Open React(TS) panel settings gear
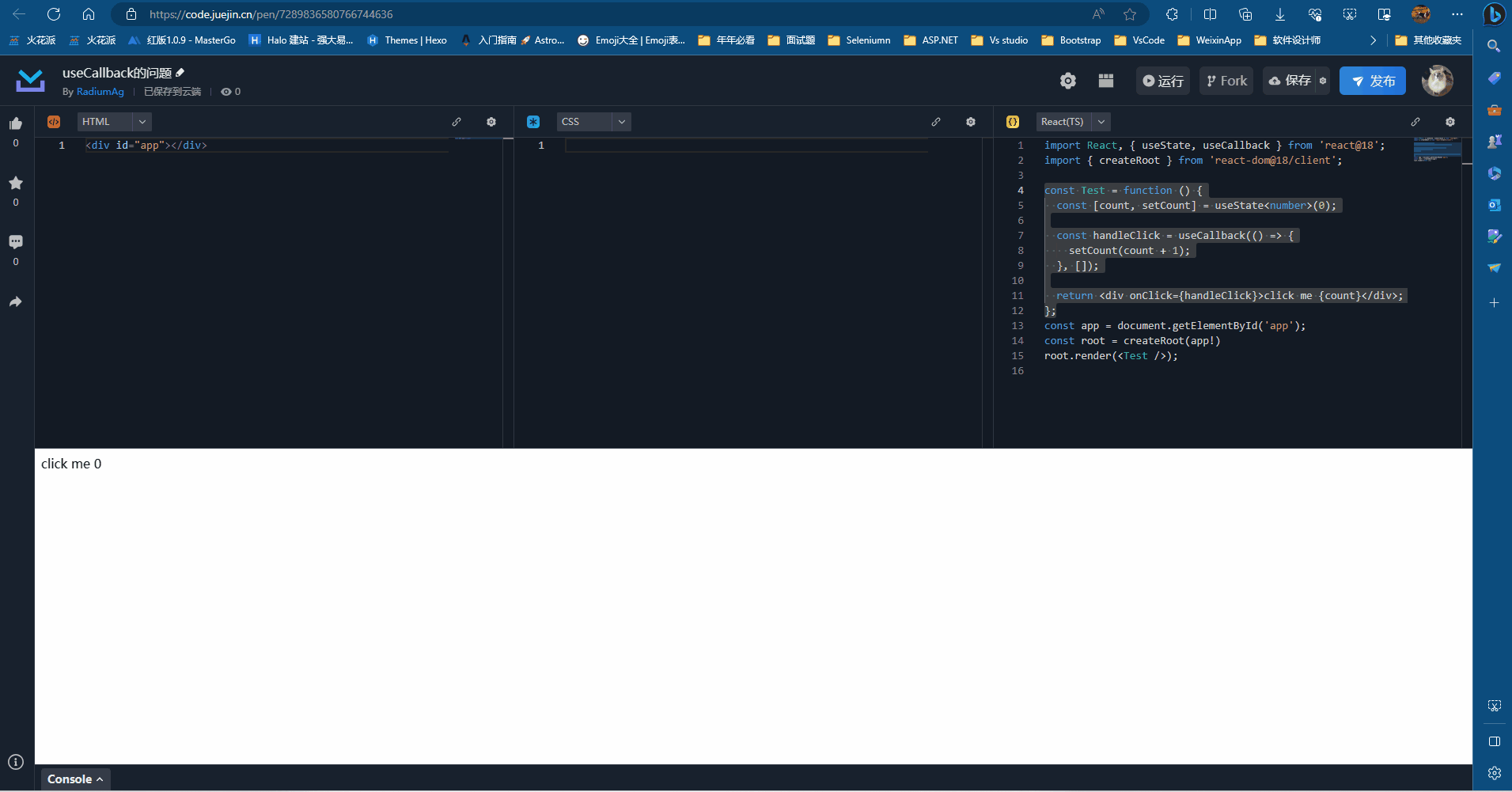This screenshot has width=1512, height=792. (x=1450, y=122)
